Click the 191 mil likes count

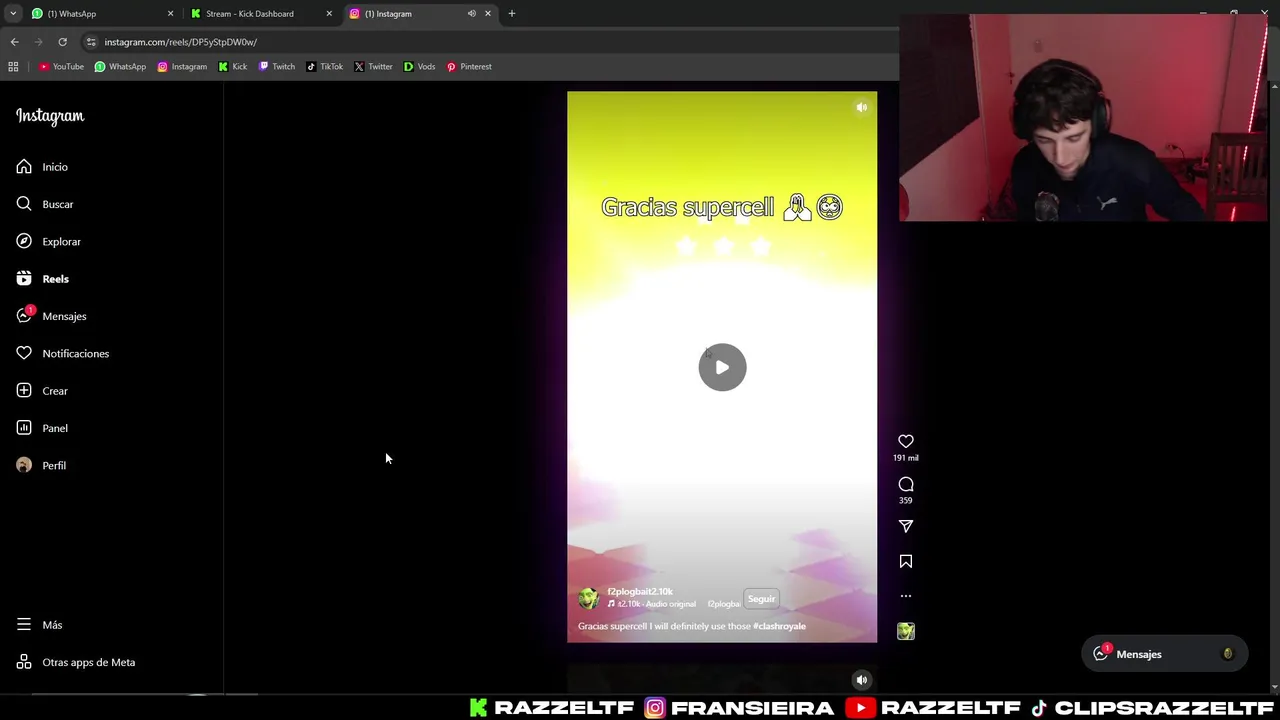tap(906, 458)
